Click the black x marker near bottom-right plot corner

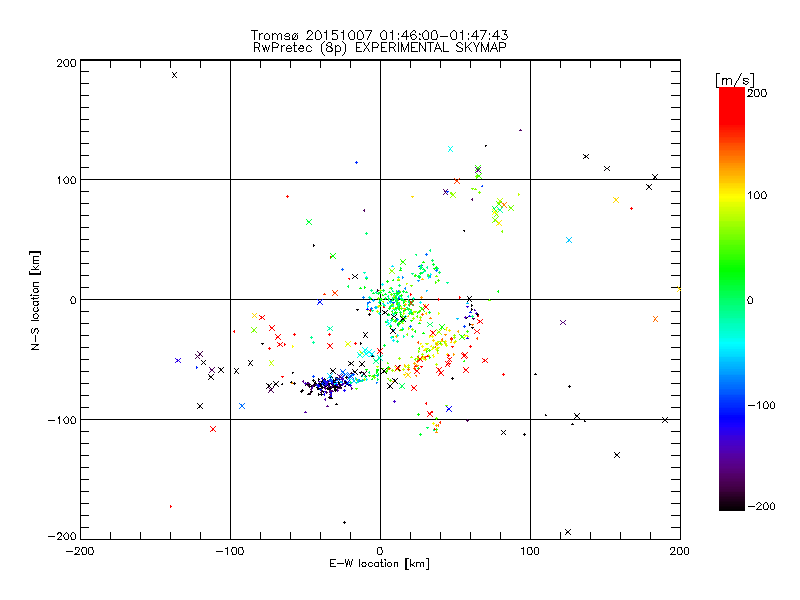pyautogui.click(x=568, y=532)
